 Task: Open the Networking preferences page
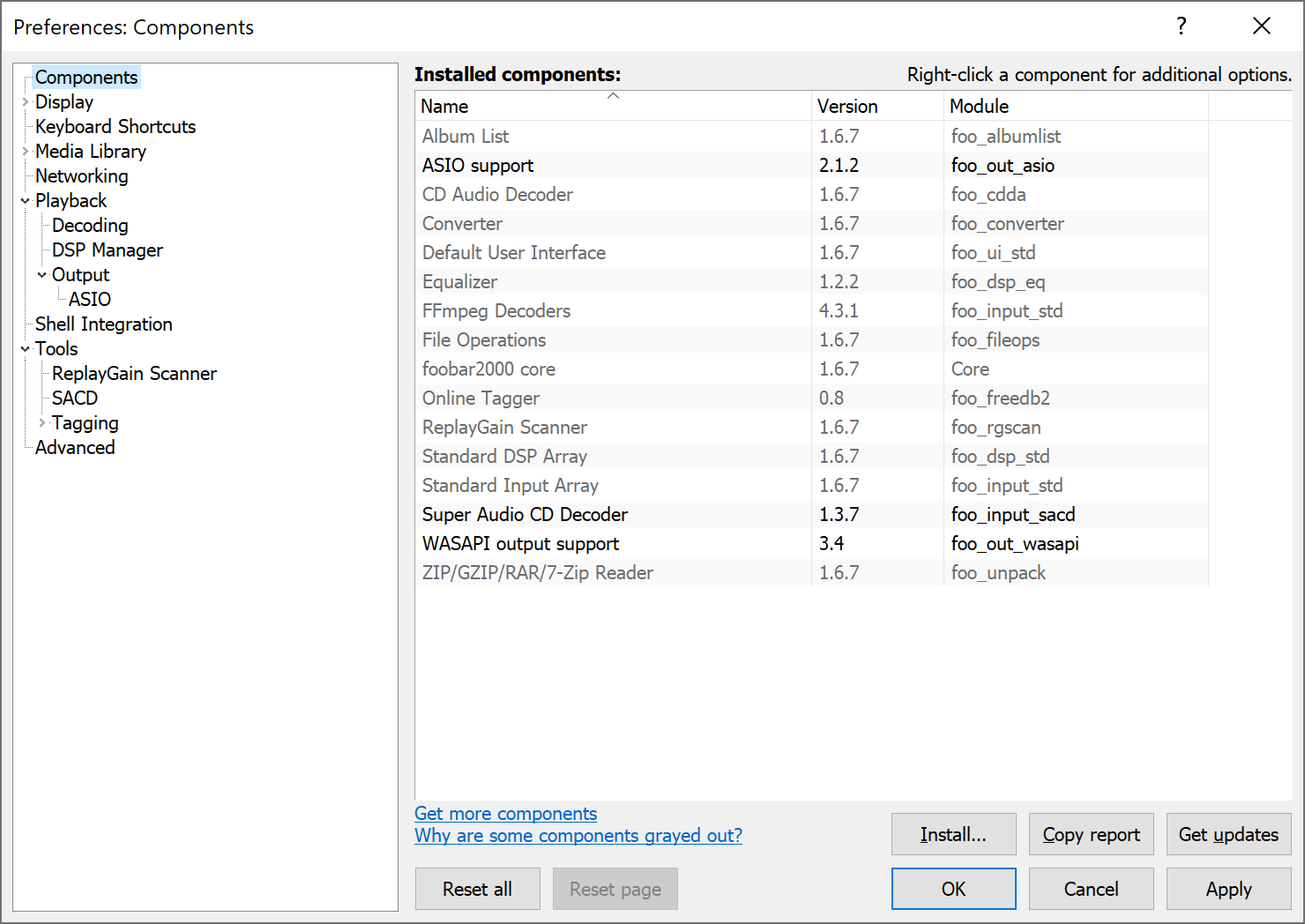(82, 176)
